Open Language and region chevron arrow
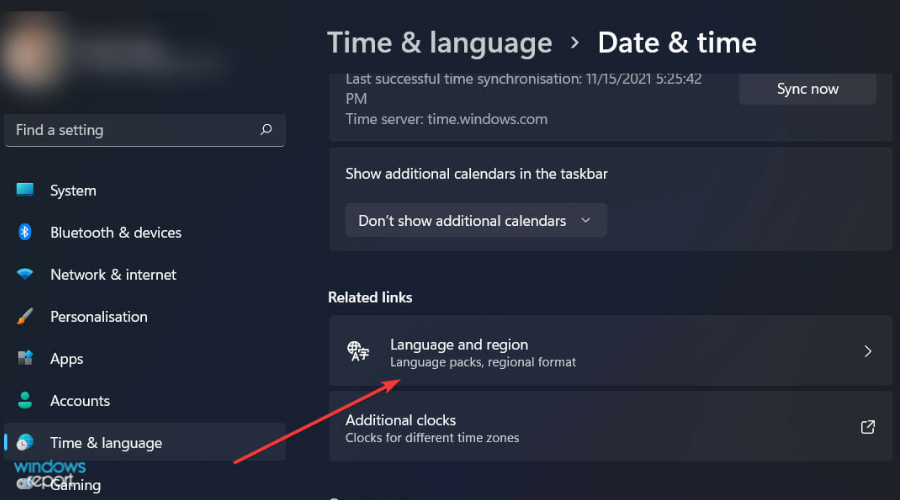Viewport: 900px width, 500px height. coord(868,351)
